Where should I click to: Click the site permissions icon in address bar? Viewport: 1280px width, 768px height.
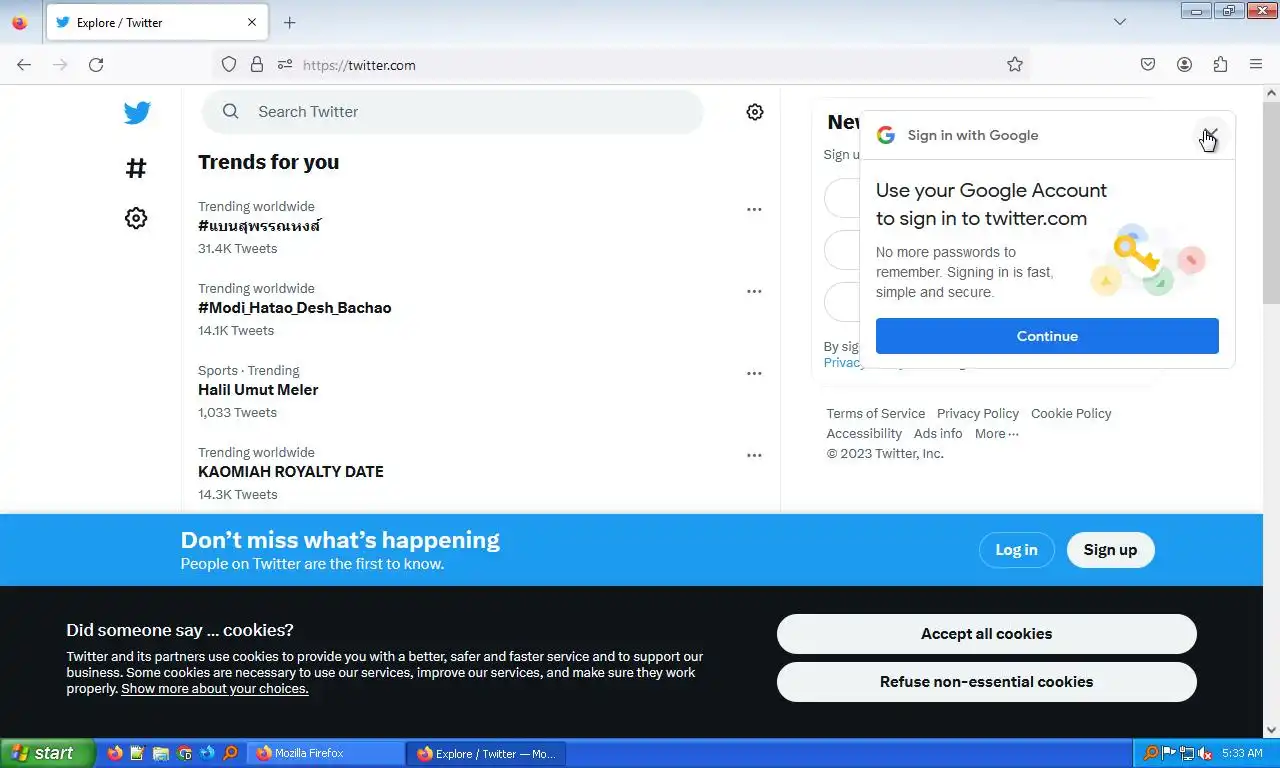pos(285,65)
